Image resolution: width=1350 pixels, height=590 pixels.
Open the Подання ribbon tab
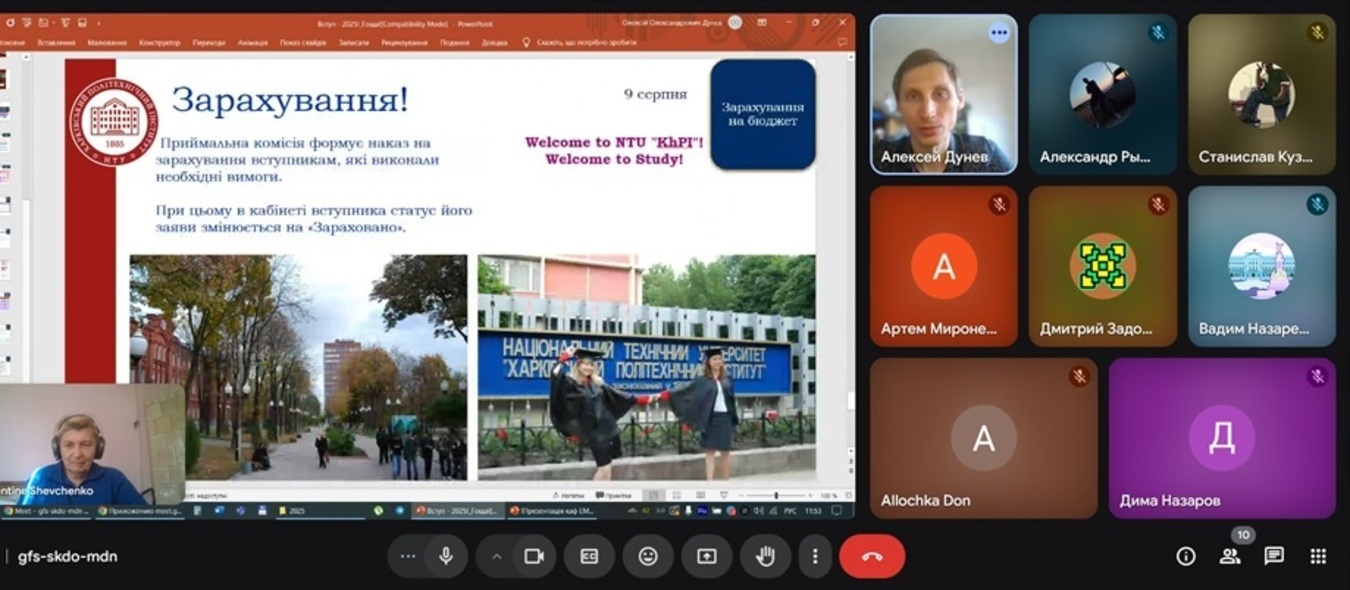(454, 43)
